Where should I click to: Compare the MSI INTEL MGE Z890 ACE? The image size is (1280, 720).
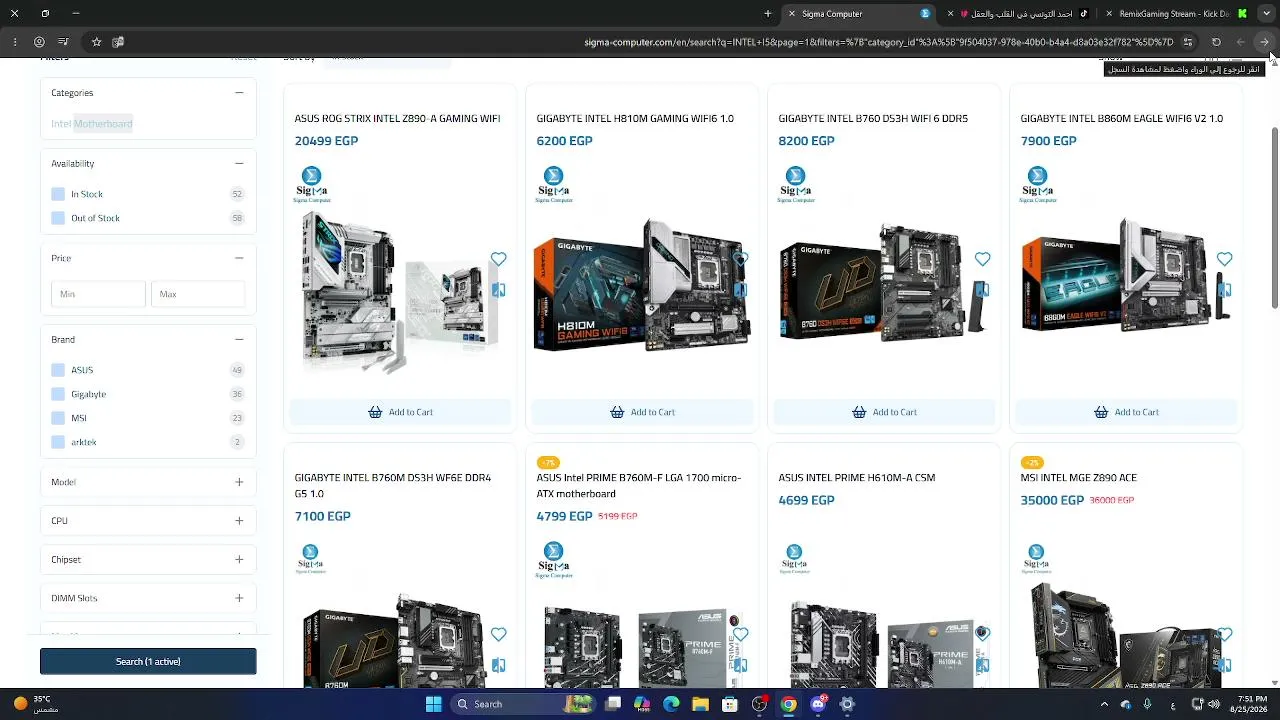[x=1224, y=665]
